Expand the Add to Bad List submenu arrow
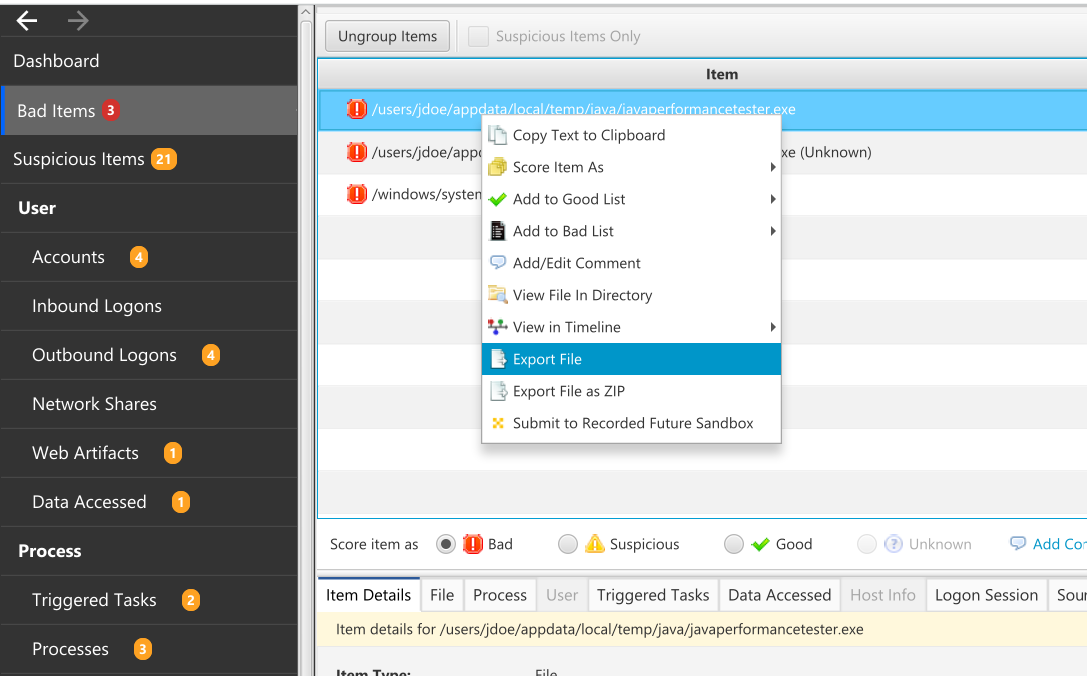 [773, 231]
